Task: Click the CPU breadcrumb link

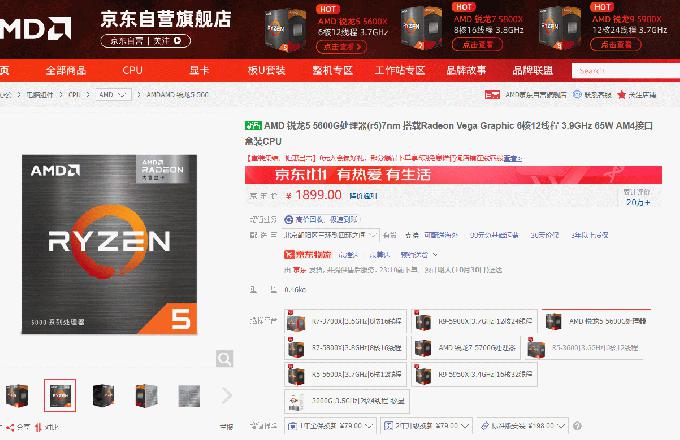Action: pyautogui.click(x=74, y=95)
